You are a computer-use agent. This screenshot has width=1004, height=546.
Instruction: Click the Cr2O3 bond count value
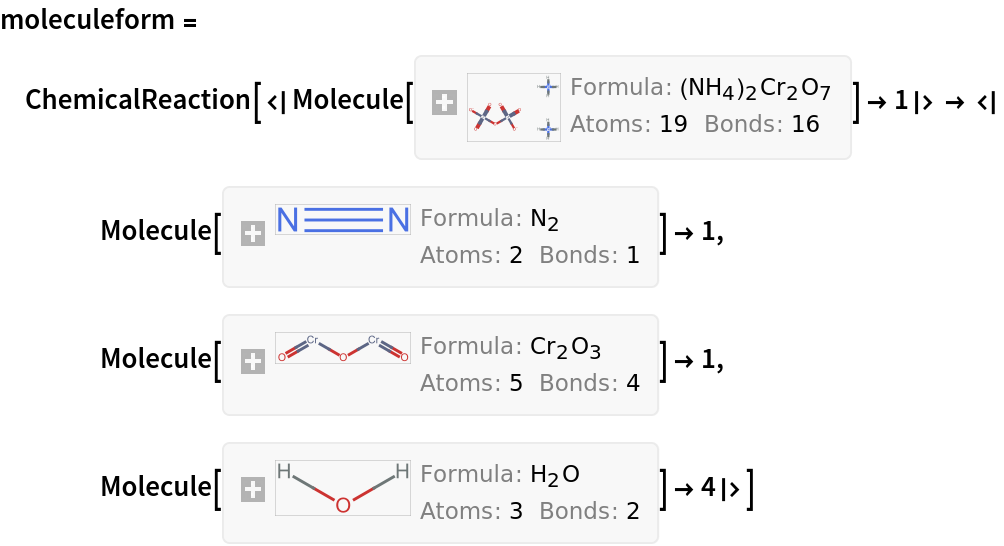click(633, 384)
